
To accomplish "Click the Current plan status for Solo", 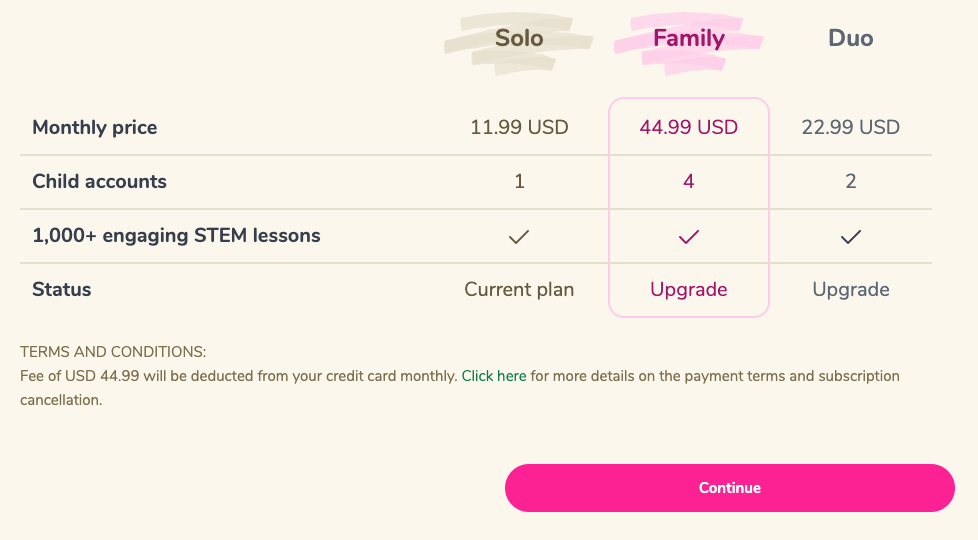I will [x=519, y=290].
